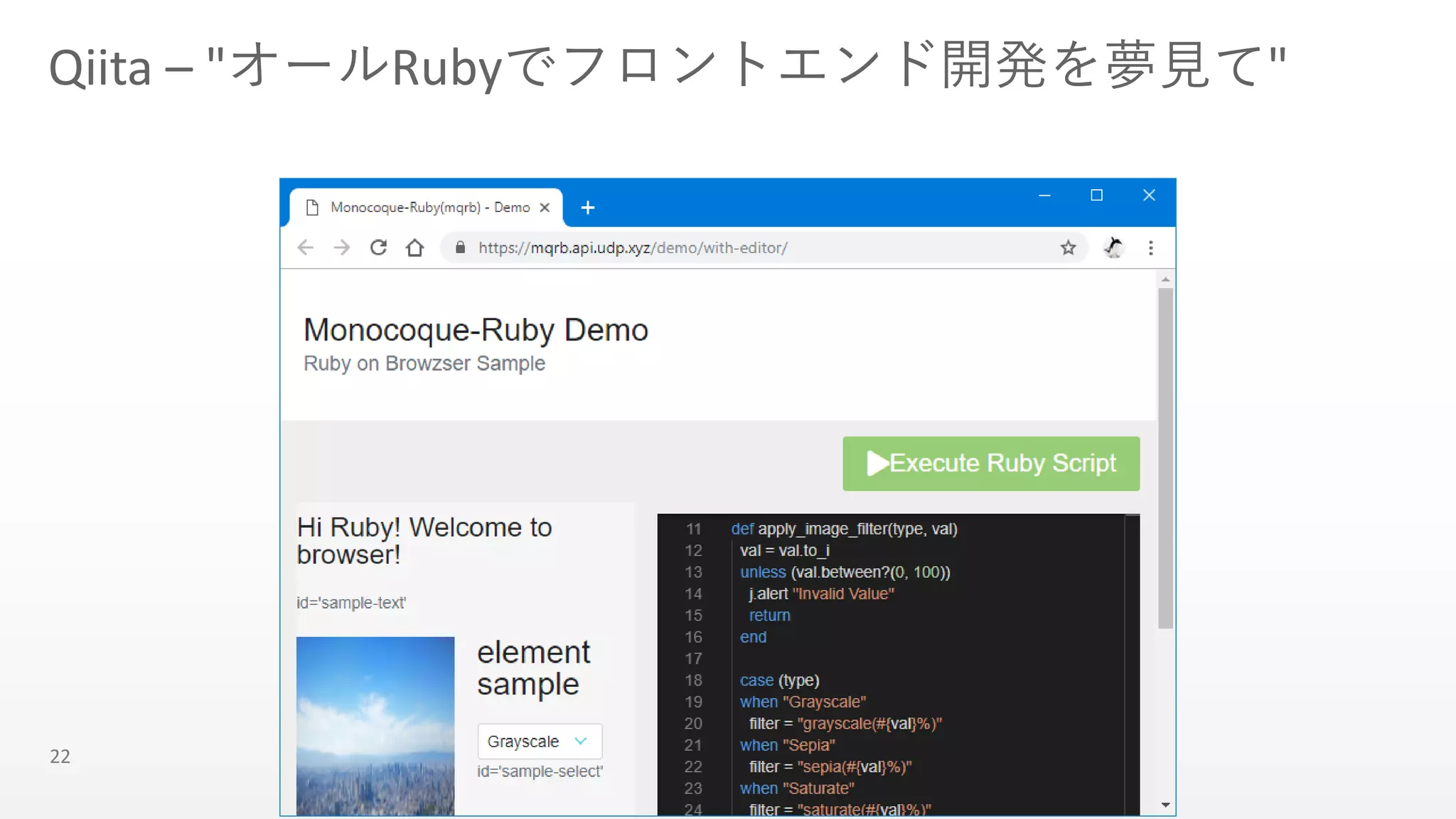Go back using browser back arrow

(306, 247)
